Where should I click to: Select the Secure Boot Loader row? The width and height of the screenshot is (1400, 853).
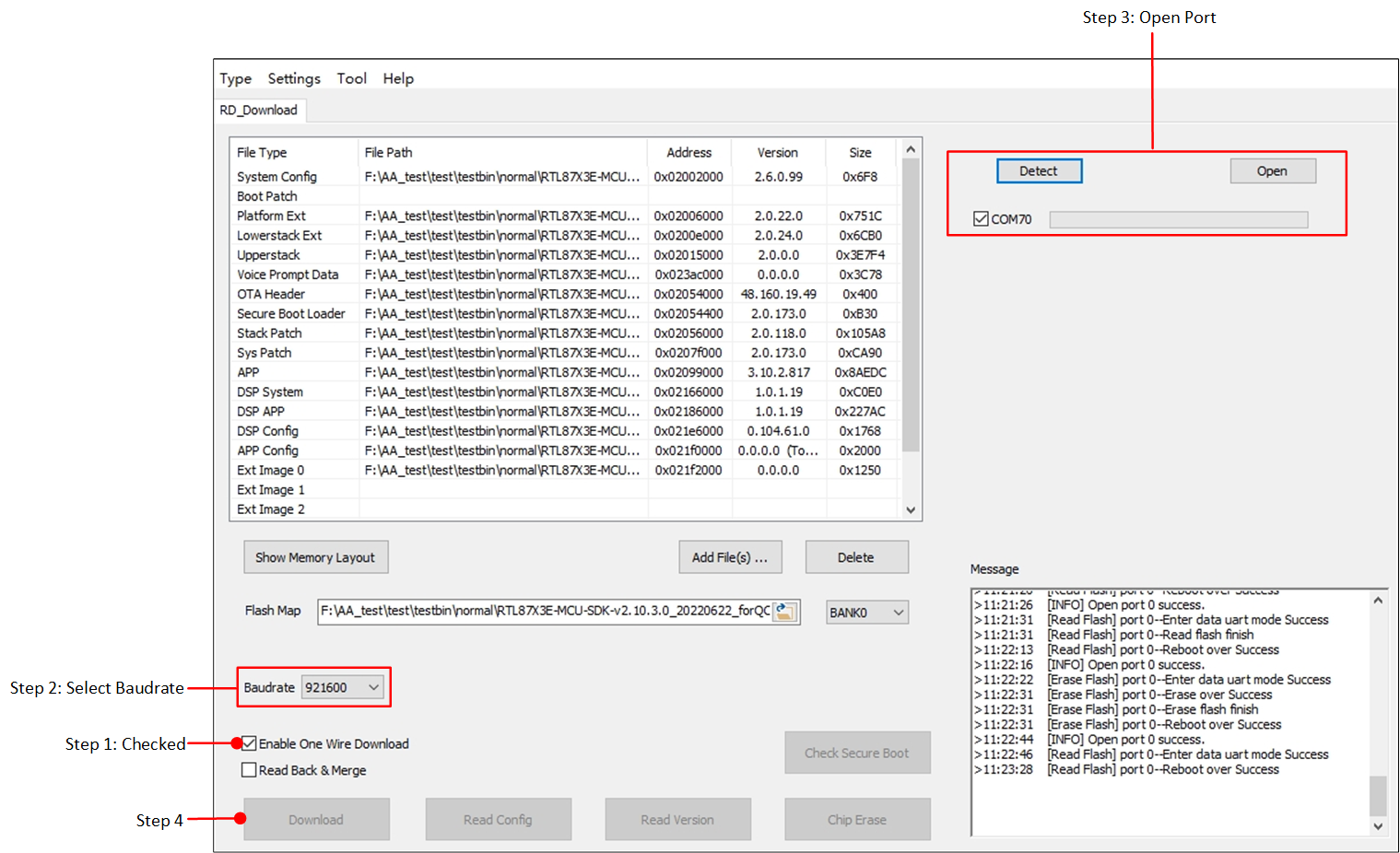[565, 314]
